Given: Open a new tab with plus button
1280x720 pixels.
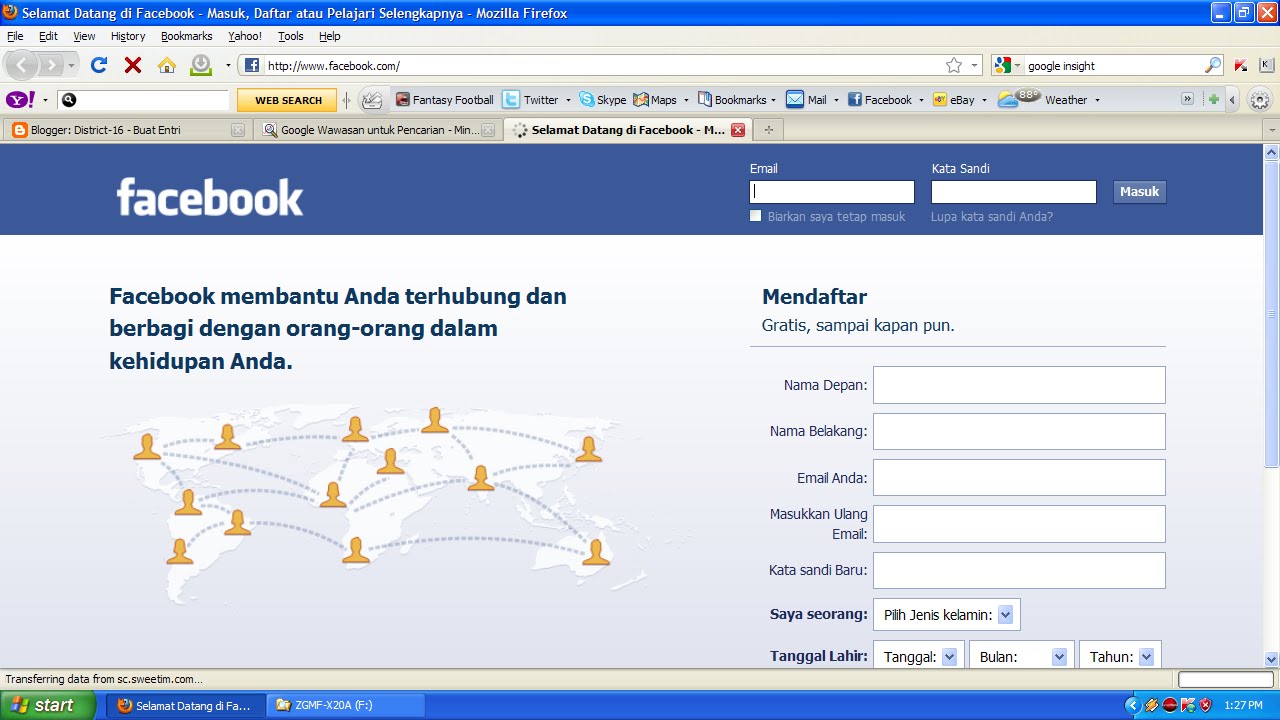Looking at the screenshot, I should 768,130.
